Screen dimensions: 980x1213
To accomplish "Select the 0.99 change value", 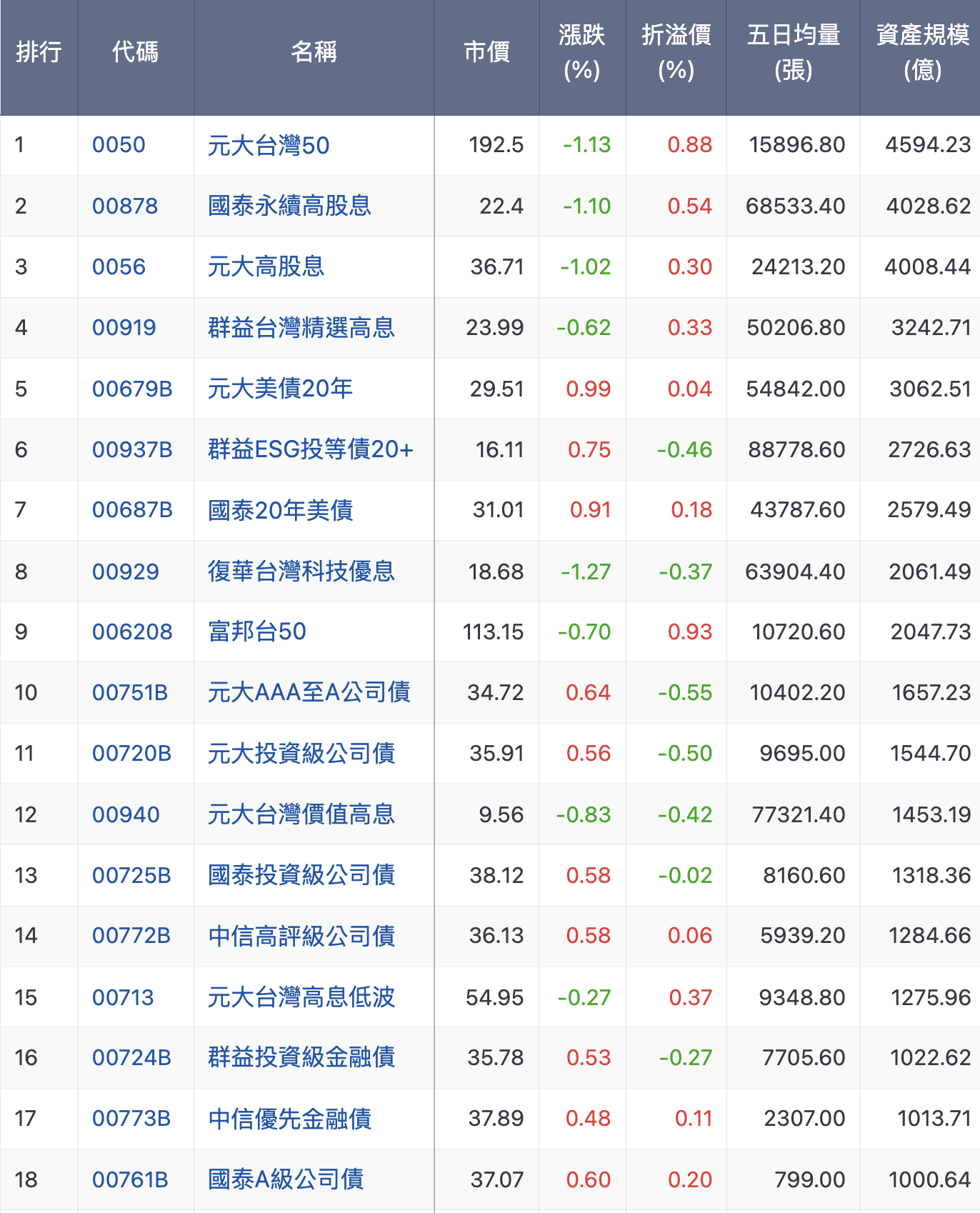I will tap(588, 389).
